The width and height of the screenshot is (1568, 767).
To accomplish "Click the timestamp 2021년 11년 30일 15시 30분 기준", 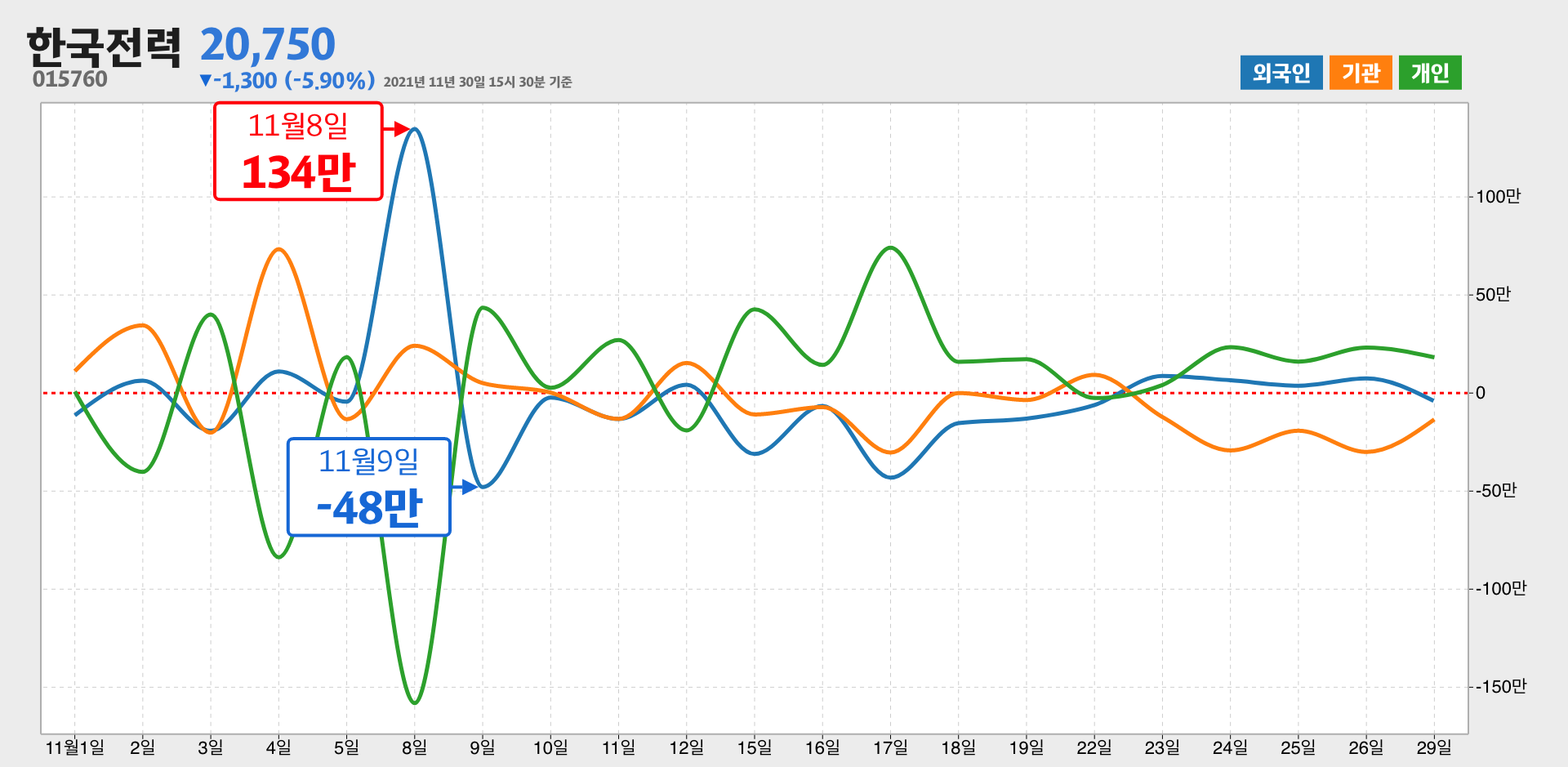I will 478,82.
